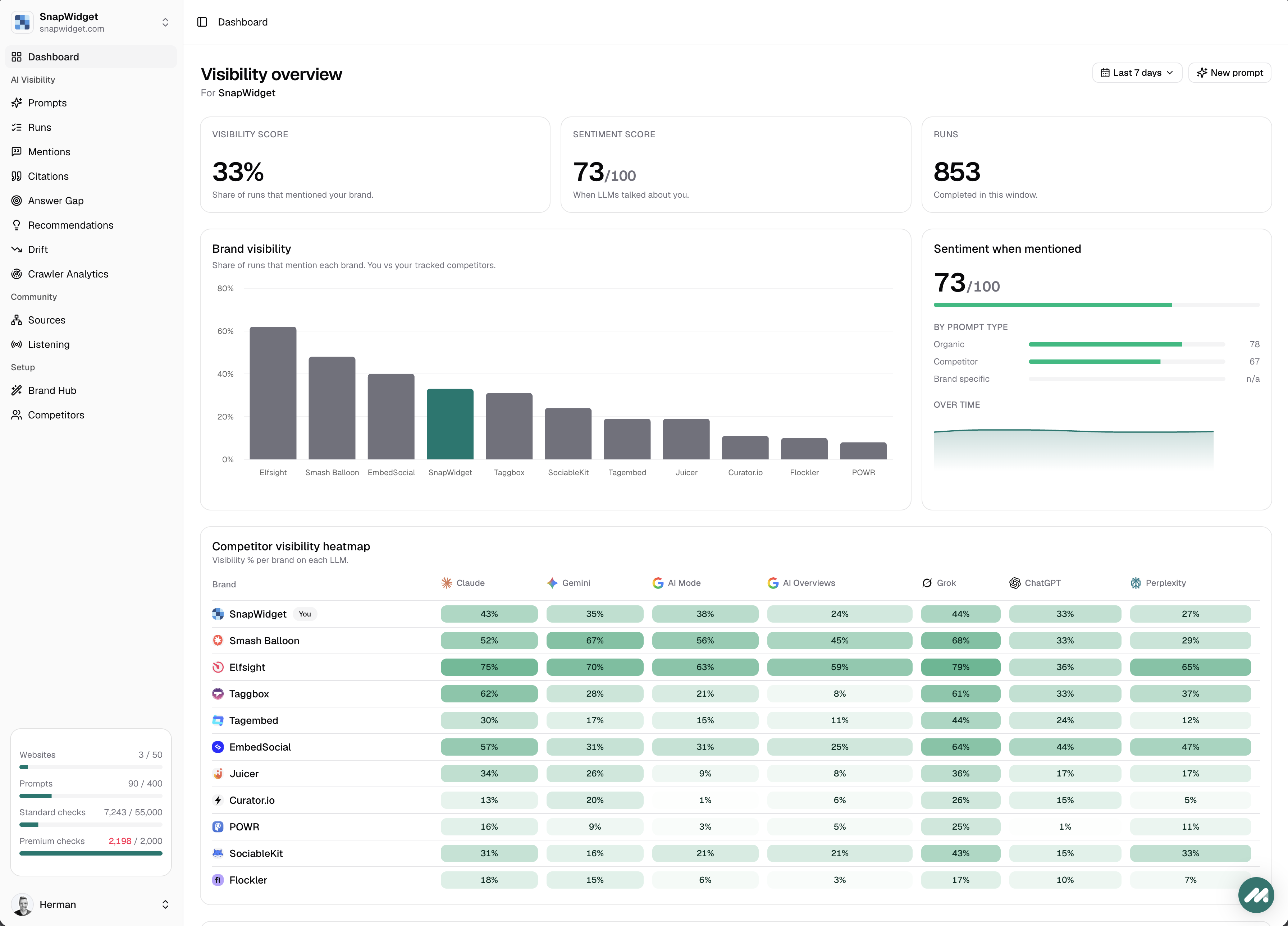
Task: Click the Answer Gap target icon
Action: click(x=17, y=201)
